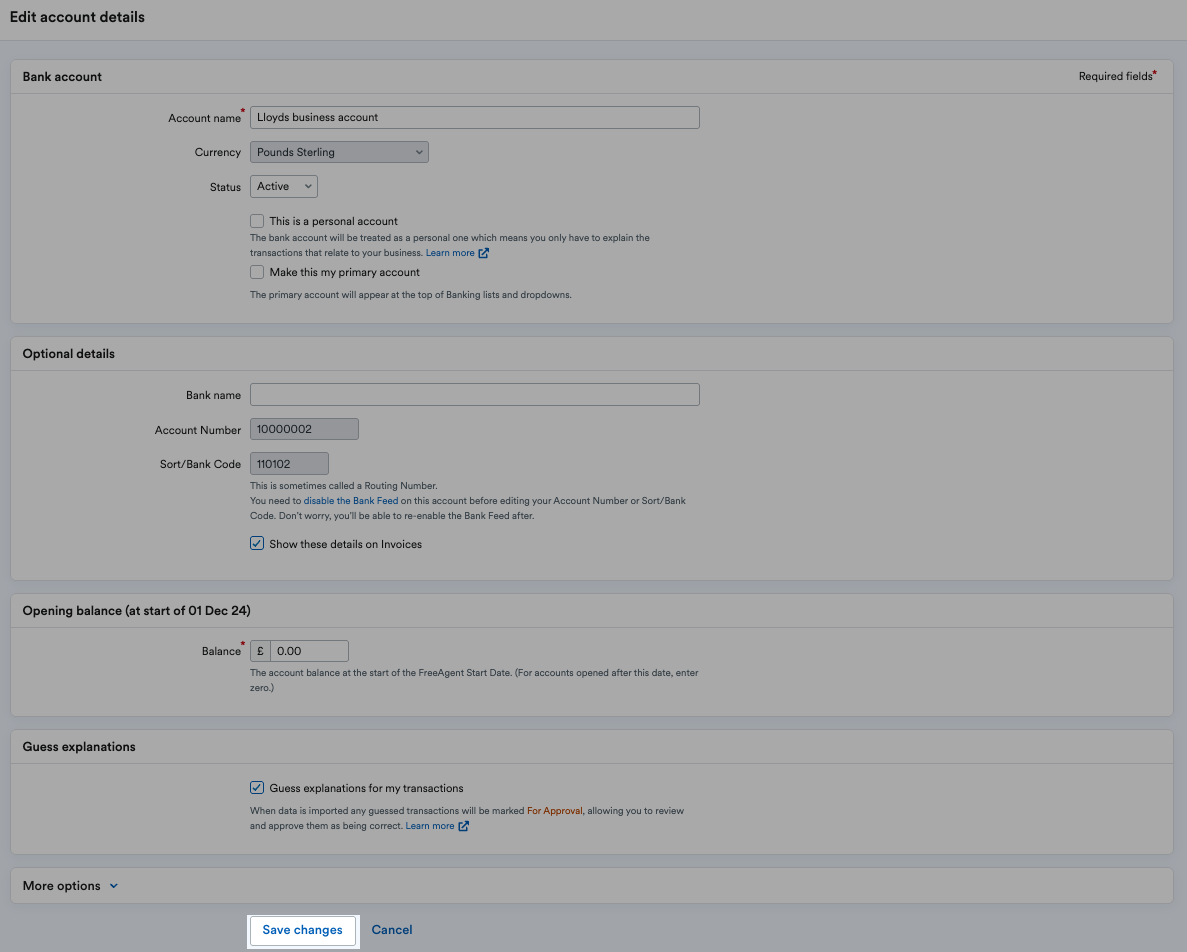This screenshot has height=952, width=1187.
Task: Click the Edit account details title
Action: [77, 17]
